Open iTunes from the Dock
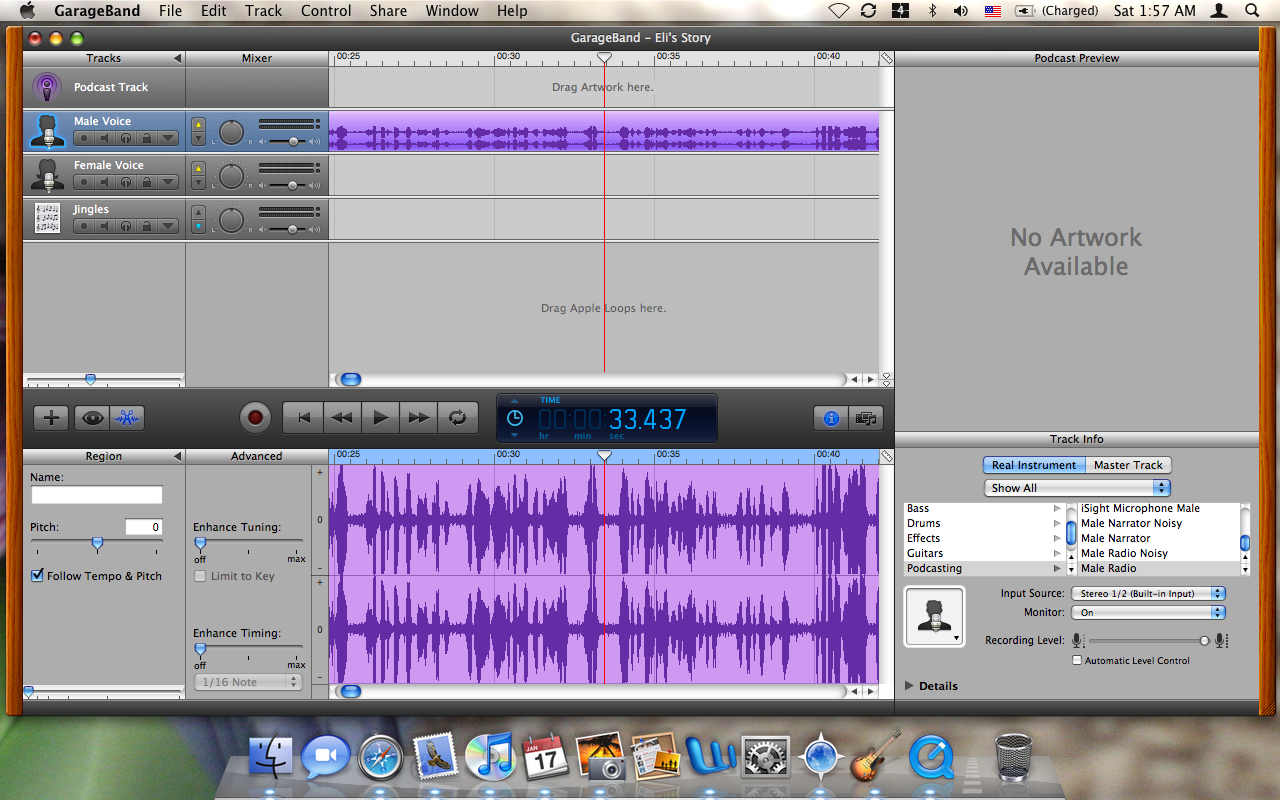Viewport: 1280px width, 800px height. pos(489,757)
